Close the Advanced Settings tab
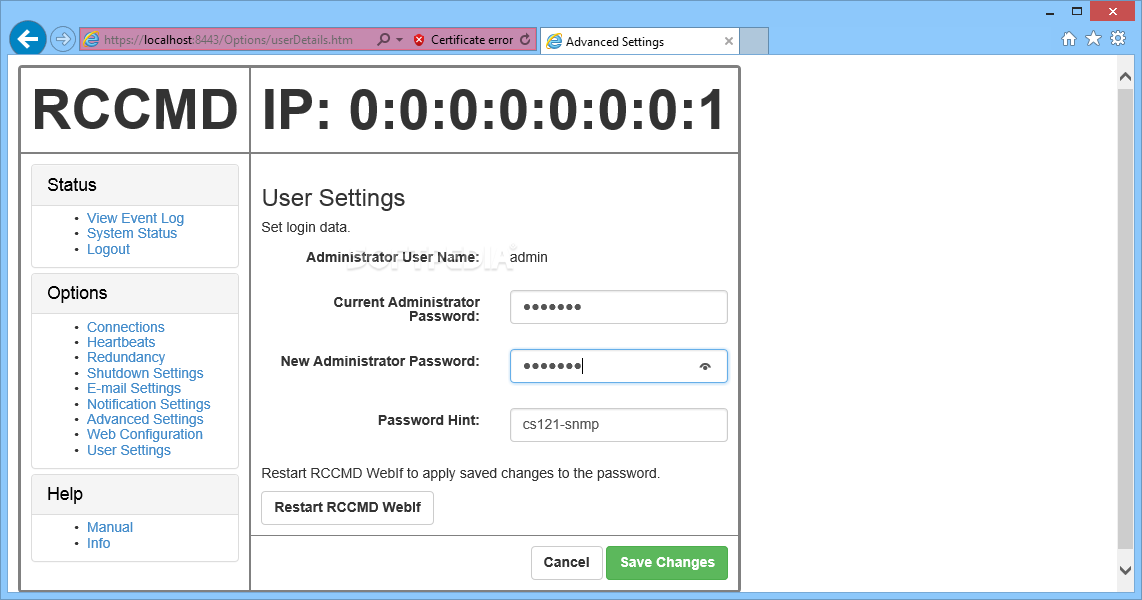 pos(728,42)
